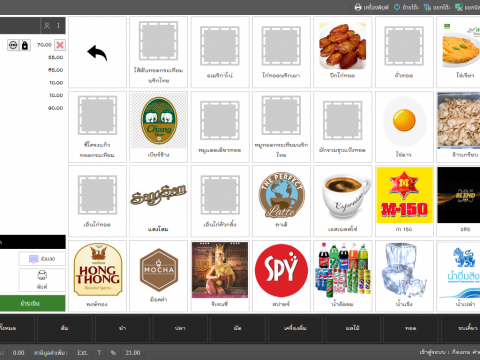Add the fried chicken wings item
The height and width of the screenshot is (360, 480).
tap(343, 52)
